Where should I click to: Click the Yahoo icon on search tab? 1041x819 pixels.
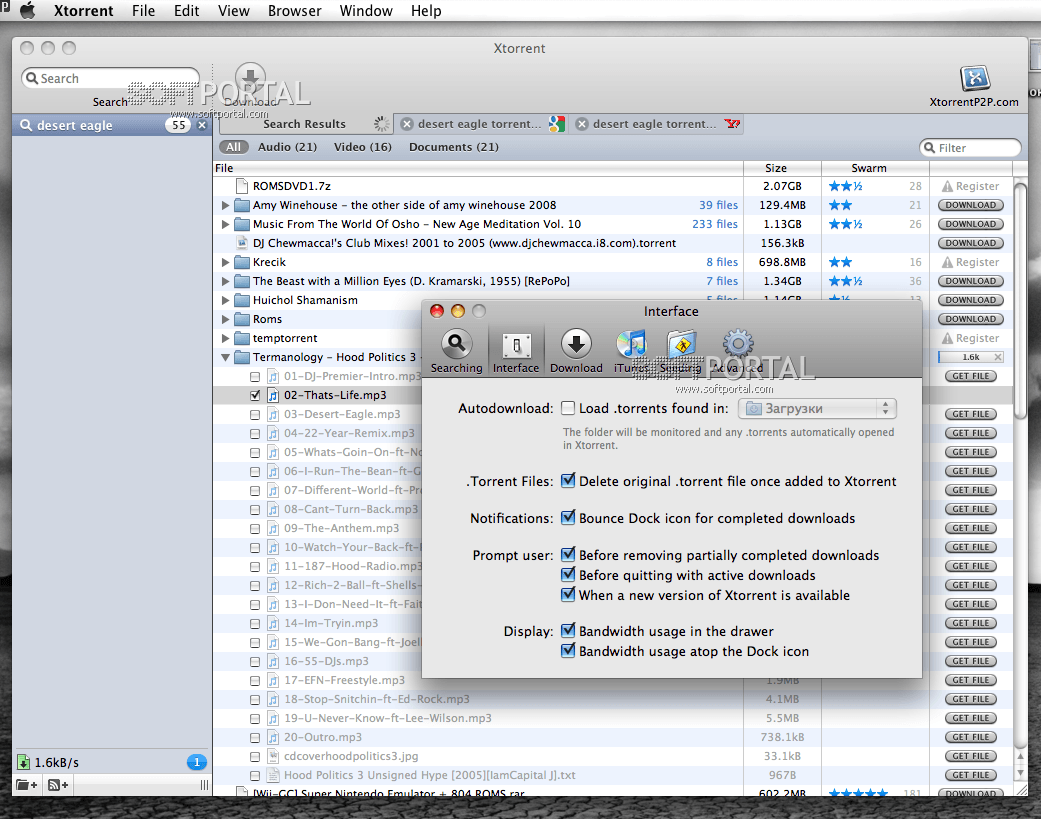732,124
